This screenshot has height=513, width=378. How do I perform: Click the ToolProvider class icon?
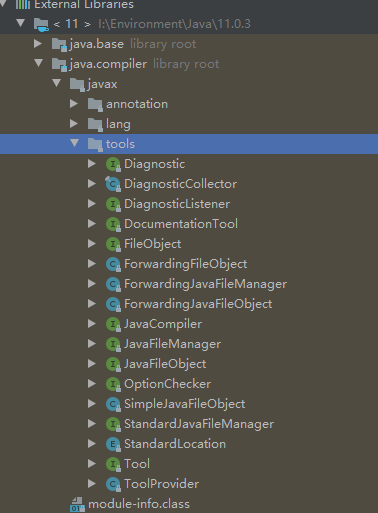[113, 484]
